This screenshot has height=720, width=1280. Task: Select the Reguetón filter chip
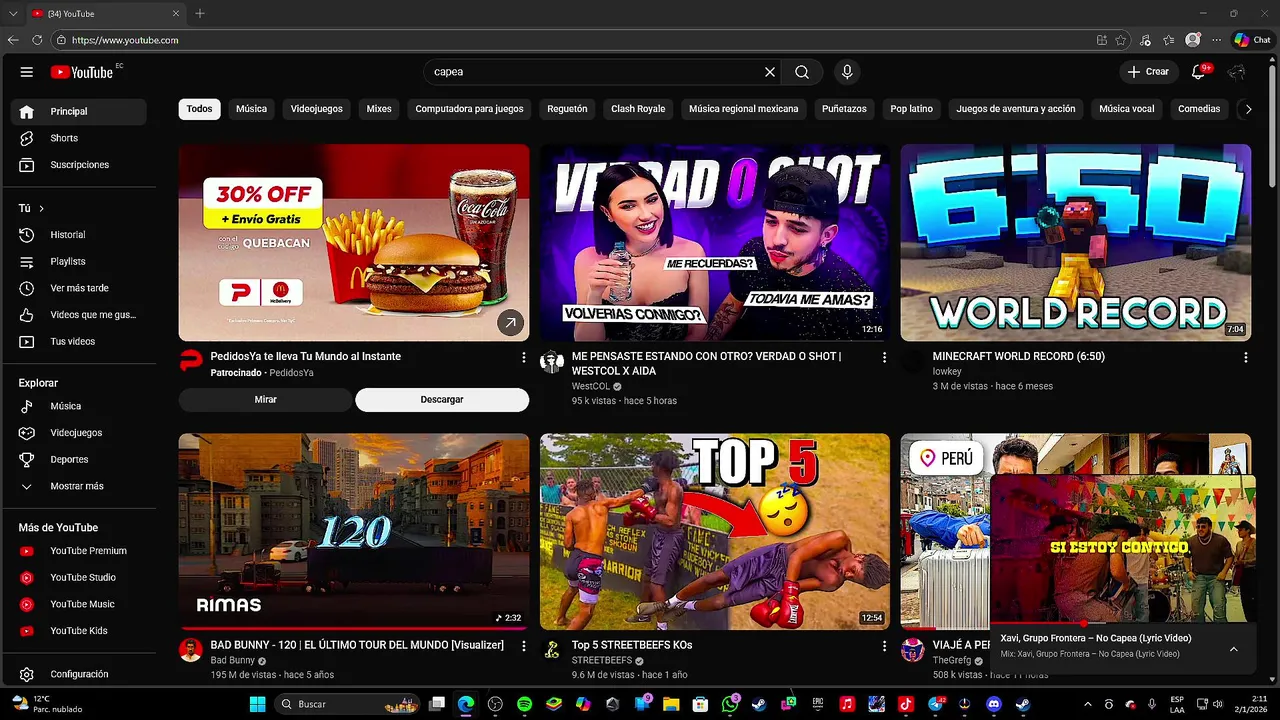coord(567,109)
